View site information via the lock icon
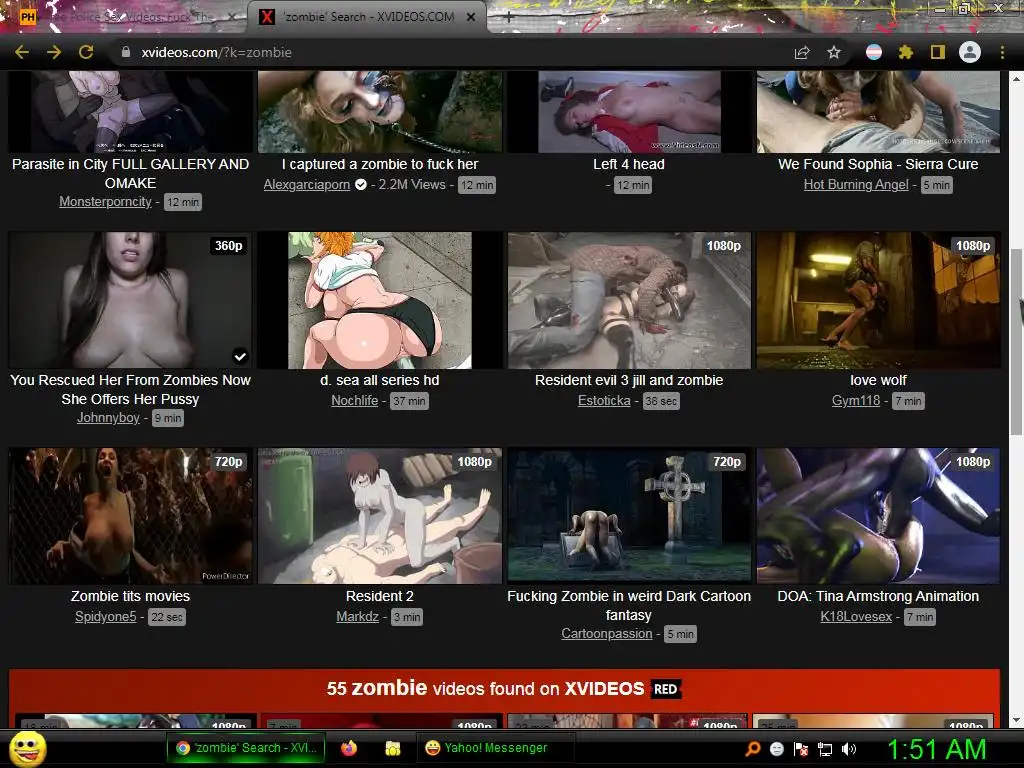Screen dimensions: 1024x768 click(125, 52)
